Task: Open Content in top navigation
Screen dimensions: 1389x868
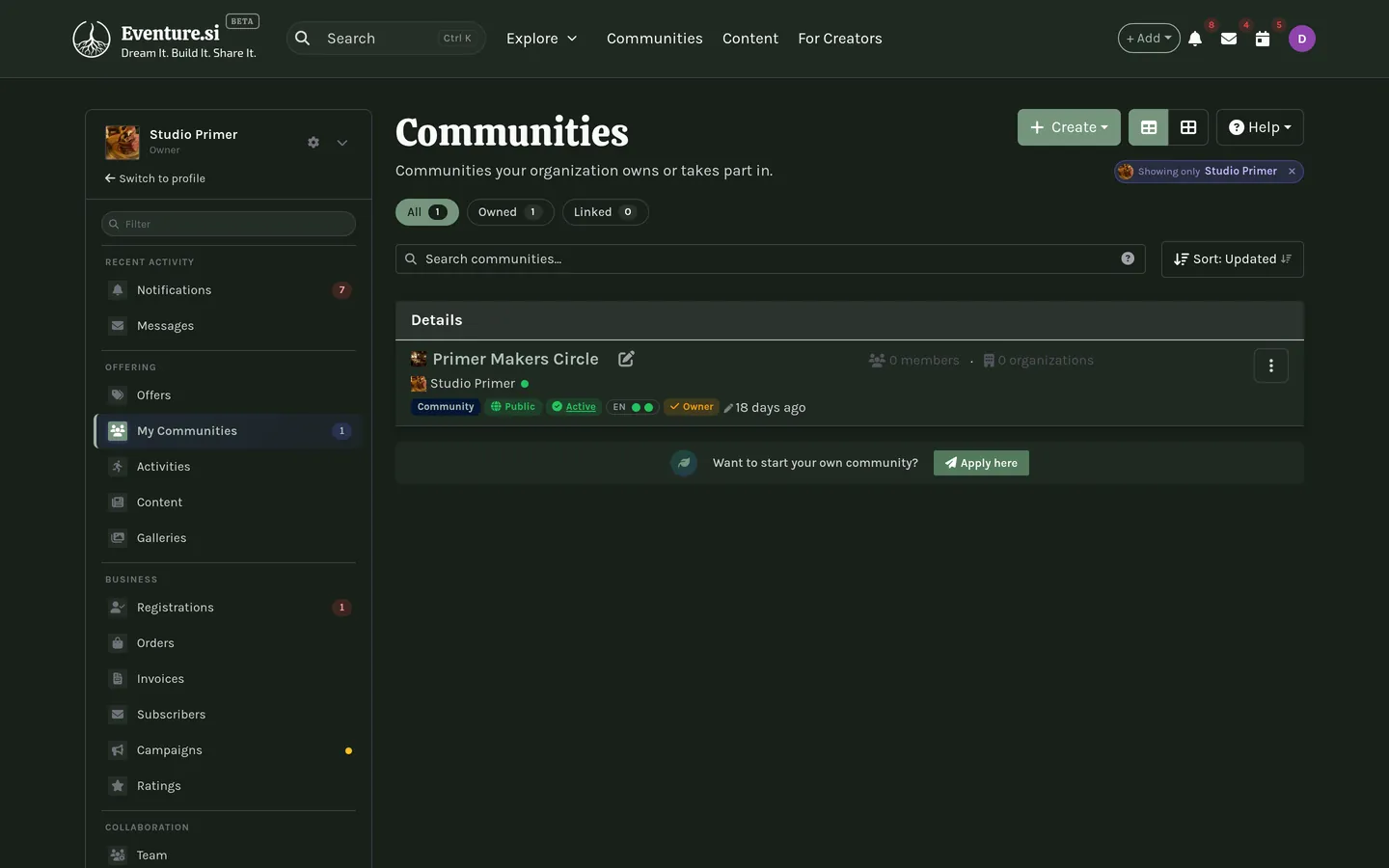Action: (x=750, y=39)
